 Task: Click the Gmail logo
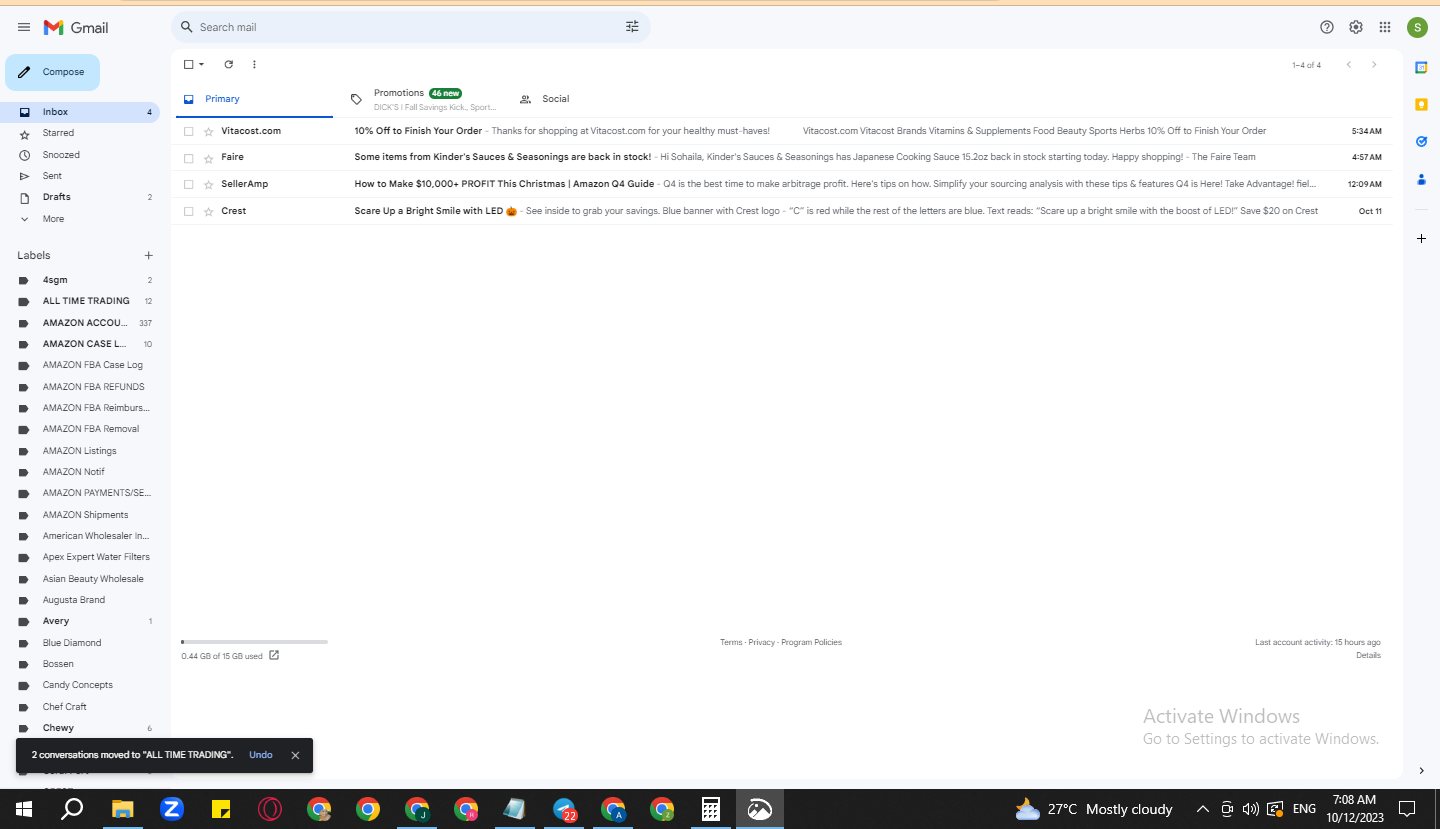click(76, 27)
